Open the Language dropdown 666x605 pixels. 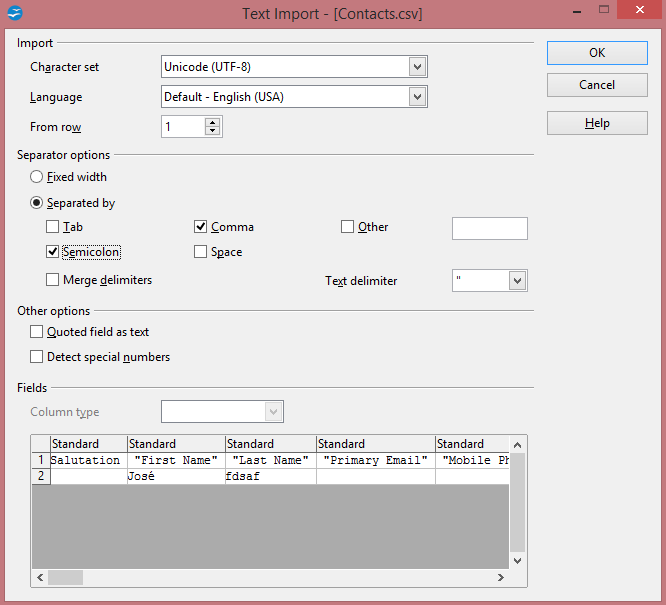click(x=417, y=97)
